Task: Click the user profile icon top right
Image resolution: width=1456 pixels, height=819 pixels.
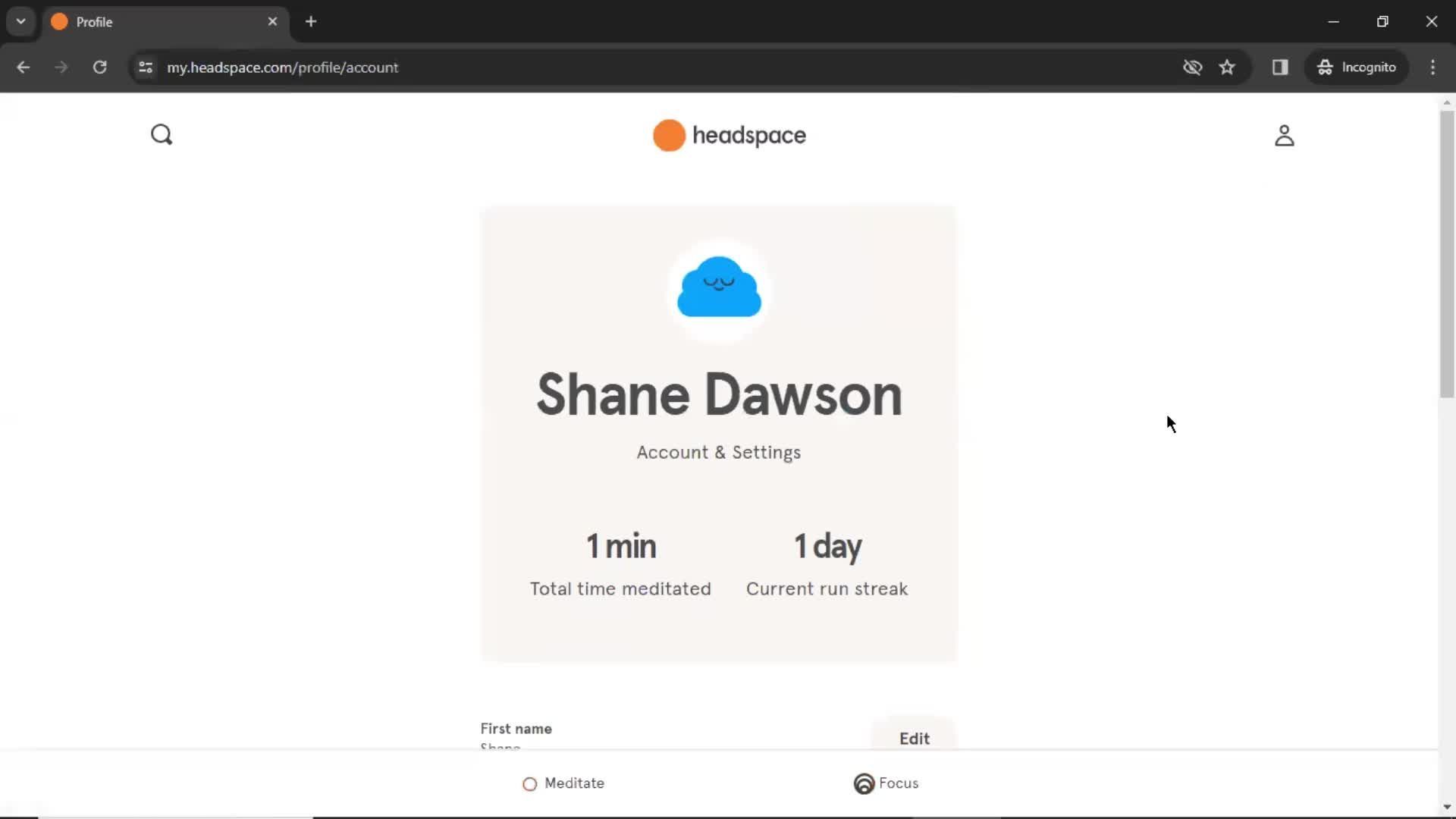Action: coord(1285,135)
